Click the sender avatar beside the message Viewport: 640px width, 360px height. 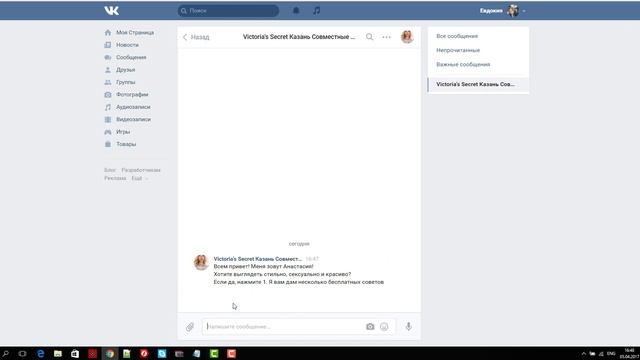201,262
